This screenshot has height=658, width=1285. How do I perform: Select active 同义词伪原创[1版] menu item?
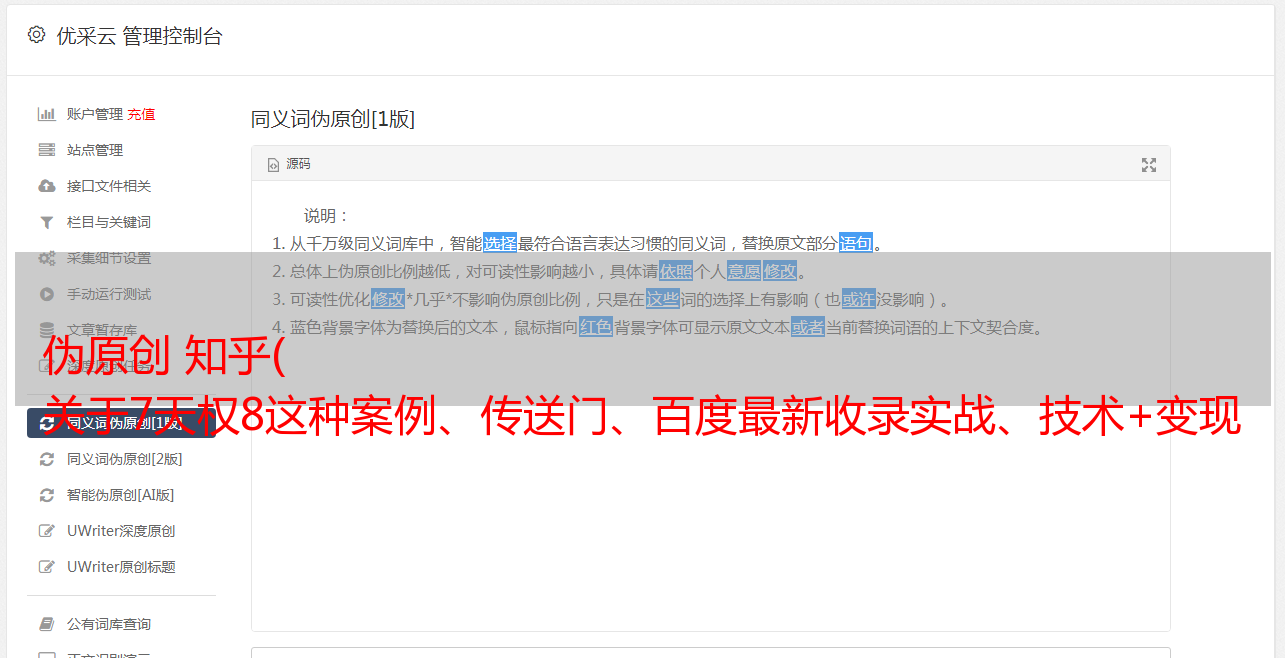(x=121, y=423)
